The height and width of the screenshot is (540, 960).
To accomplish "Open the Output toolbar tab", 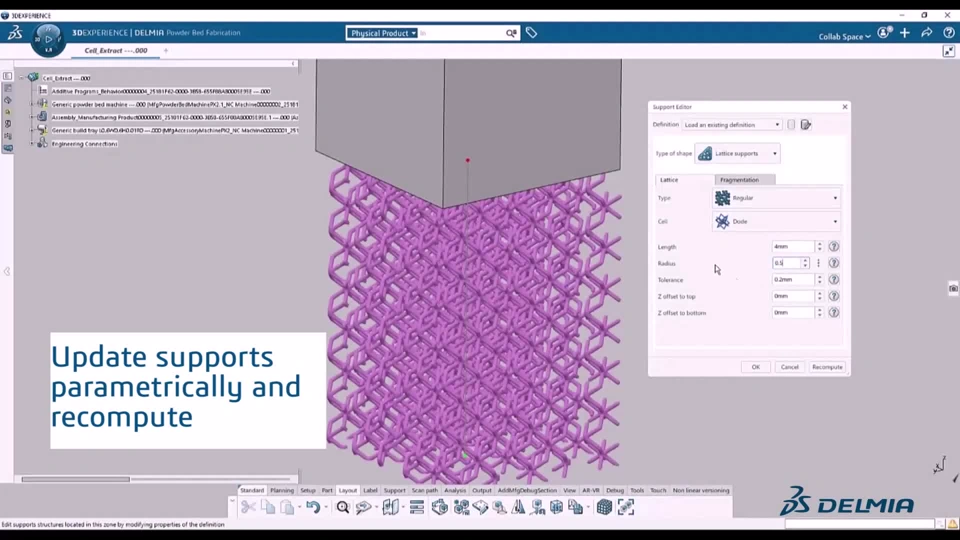I will tap(482, 490).
